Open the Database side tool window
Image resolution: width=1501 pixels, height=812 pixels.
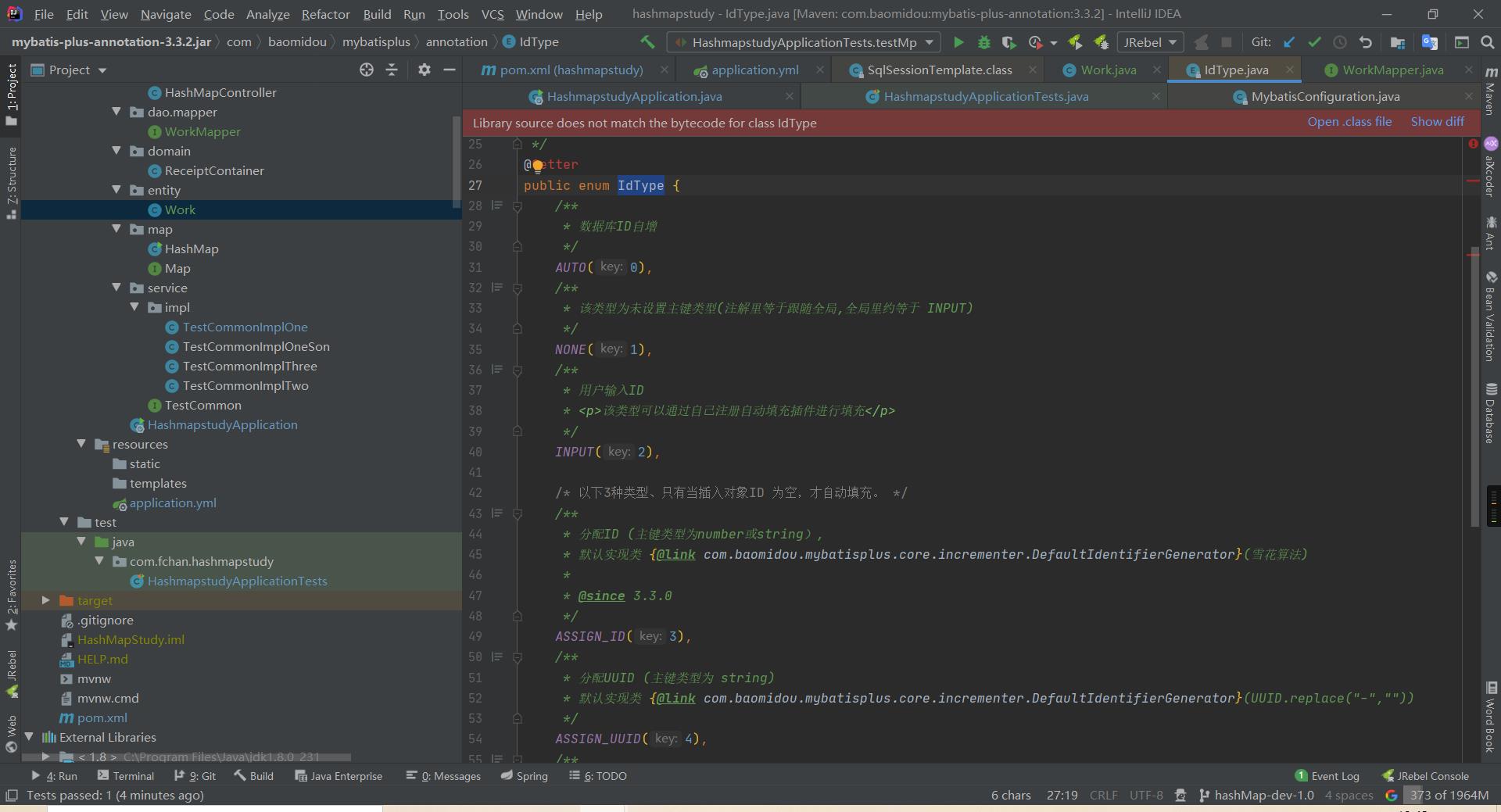click(1491, 413)
